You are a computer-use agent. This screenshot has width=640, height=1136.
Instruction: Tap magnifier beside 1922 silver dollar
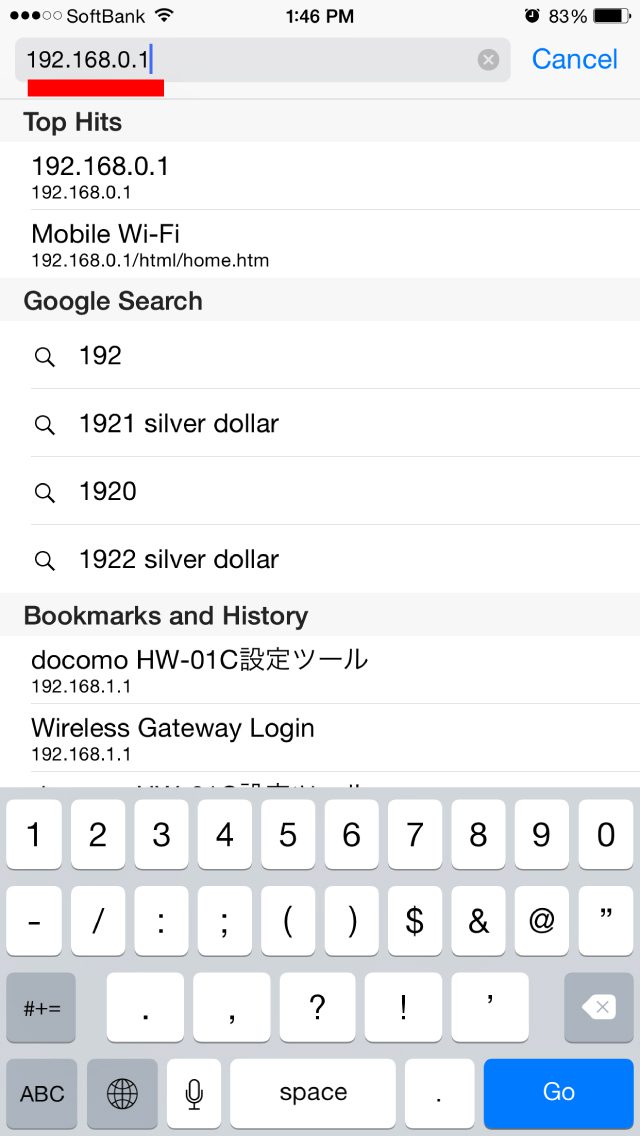[45, 560]
